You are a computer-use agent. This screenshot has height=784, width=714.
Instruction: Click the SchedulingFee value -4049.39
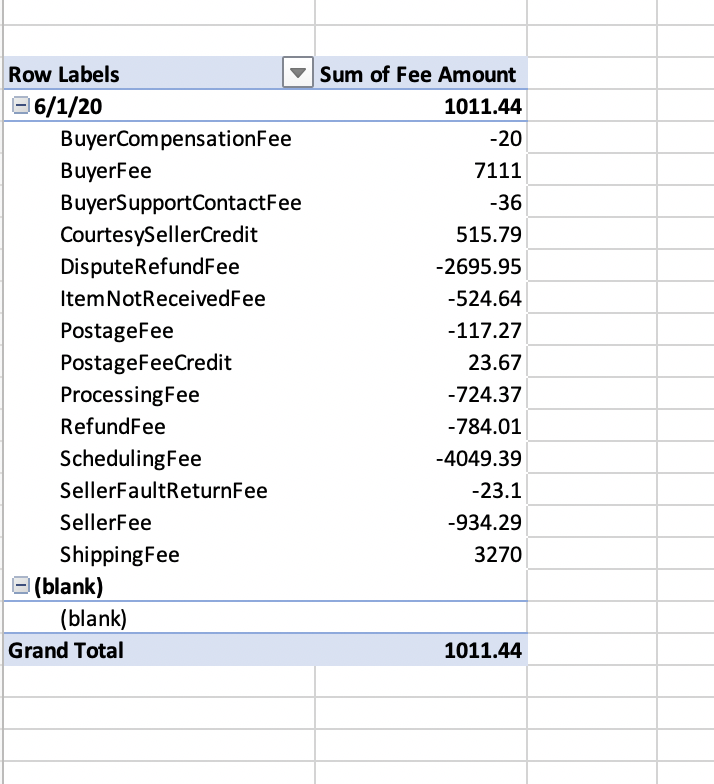480,459
